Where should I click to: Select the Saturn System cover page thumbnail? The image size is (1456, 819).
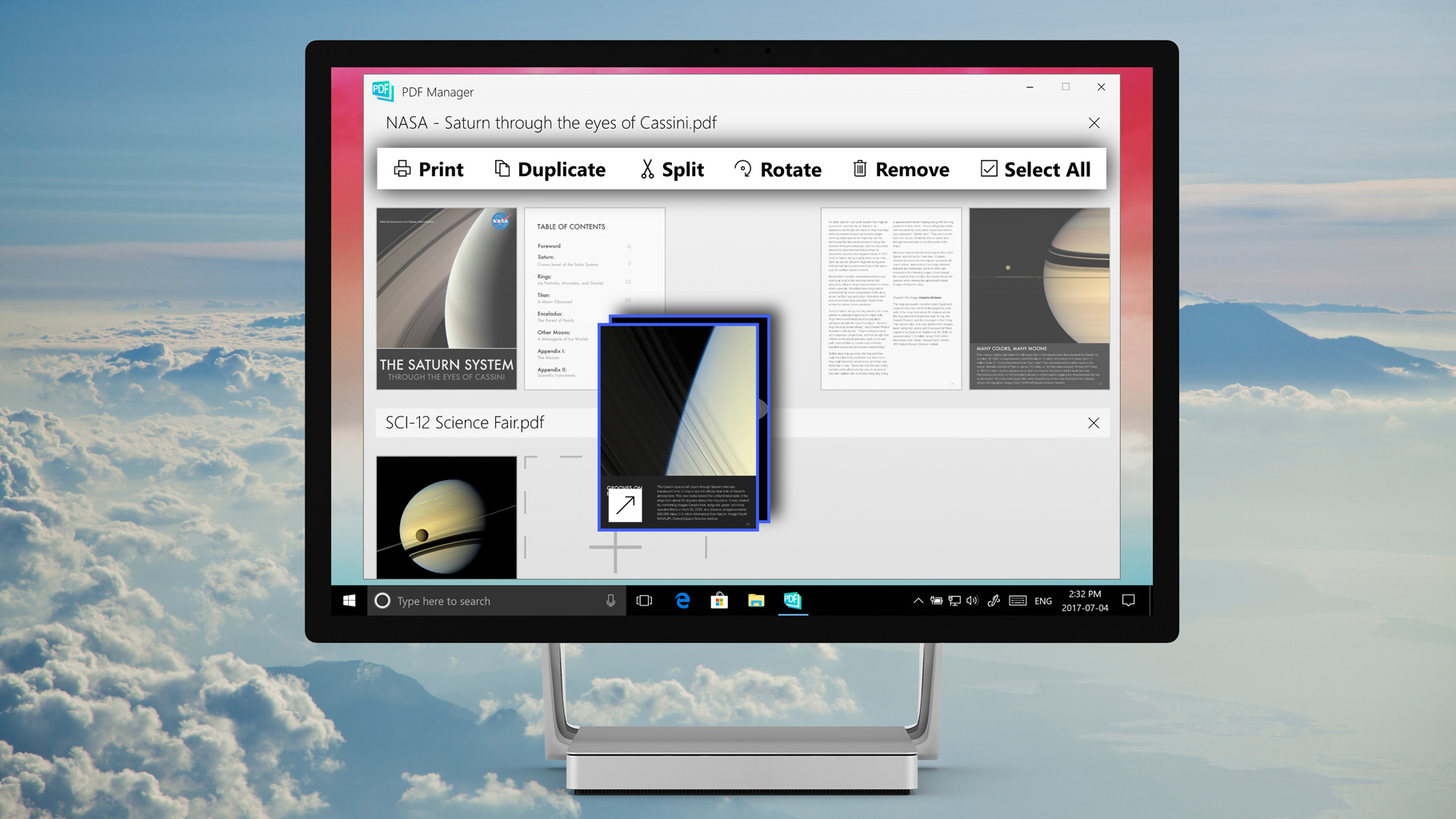click(x=446, y=298)
